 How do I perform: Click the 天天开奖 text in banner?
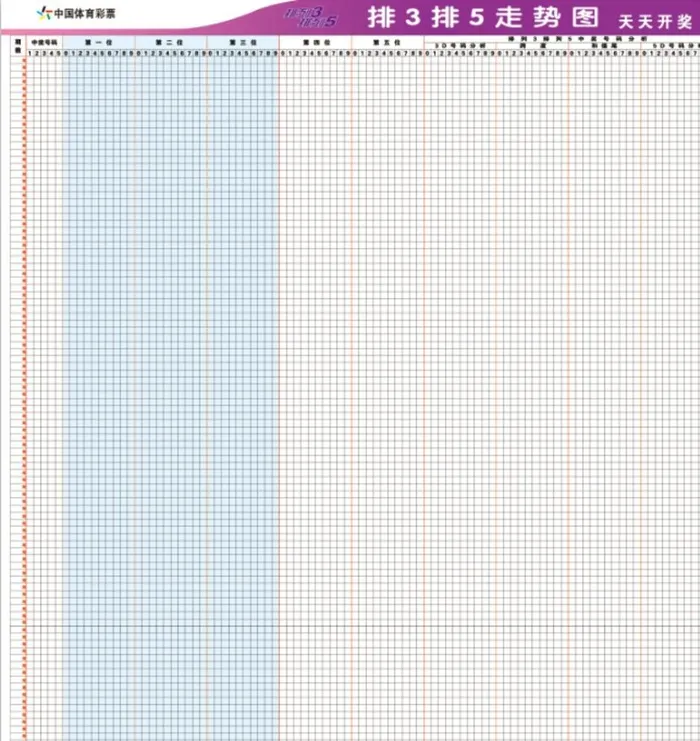[655, 20]
